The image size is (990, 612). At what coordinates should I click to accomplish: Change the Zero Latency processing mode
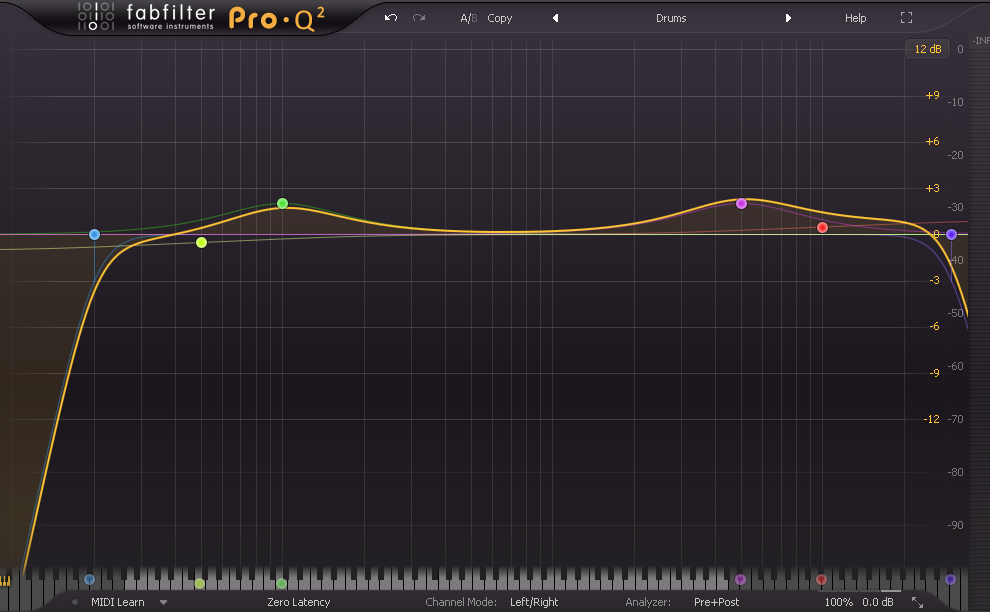[x=299, y=602]
